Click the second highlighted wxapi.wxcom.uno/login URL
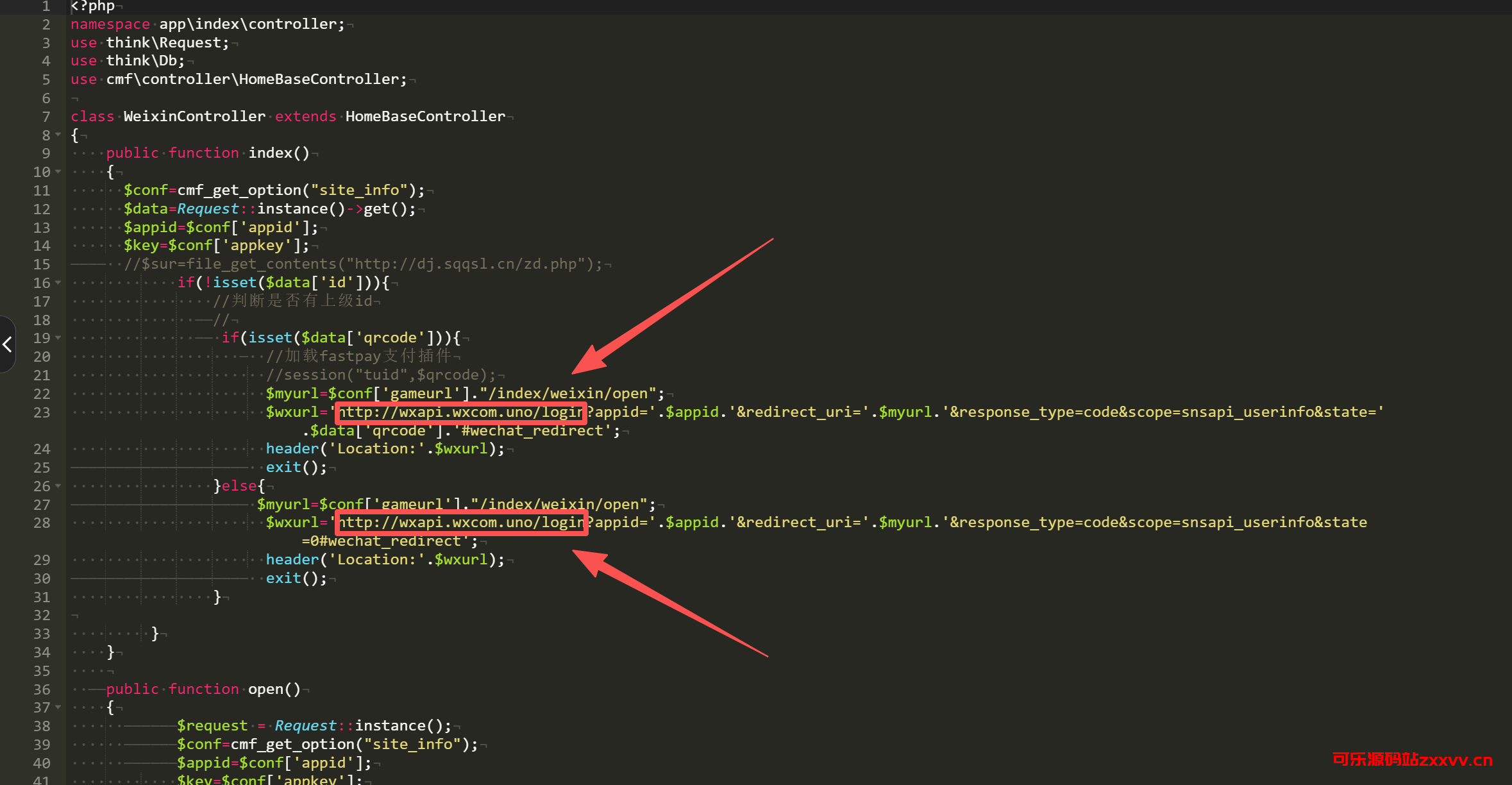The image size is (1512, 785). tap(460, 523)
